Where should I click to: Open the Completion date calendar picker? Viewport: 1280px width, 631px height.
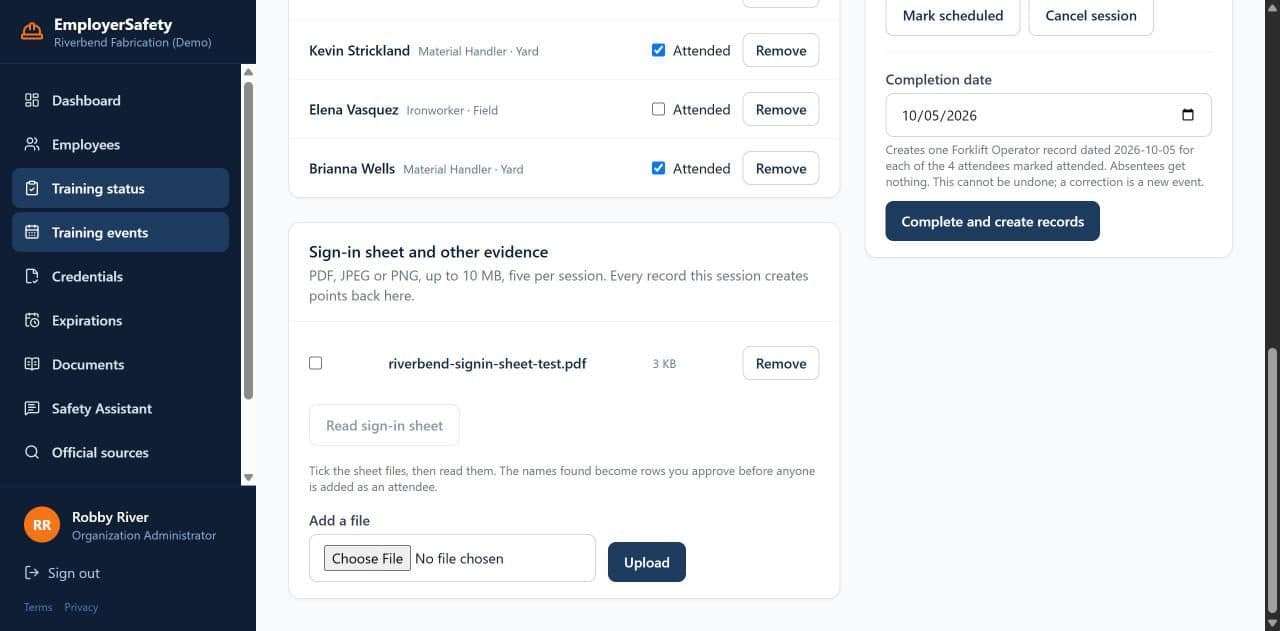1188,115
